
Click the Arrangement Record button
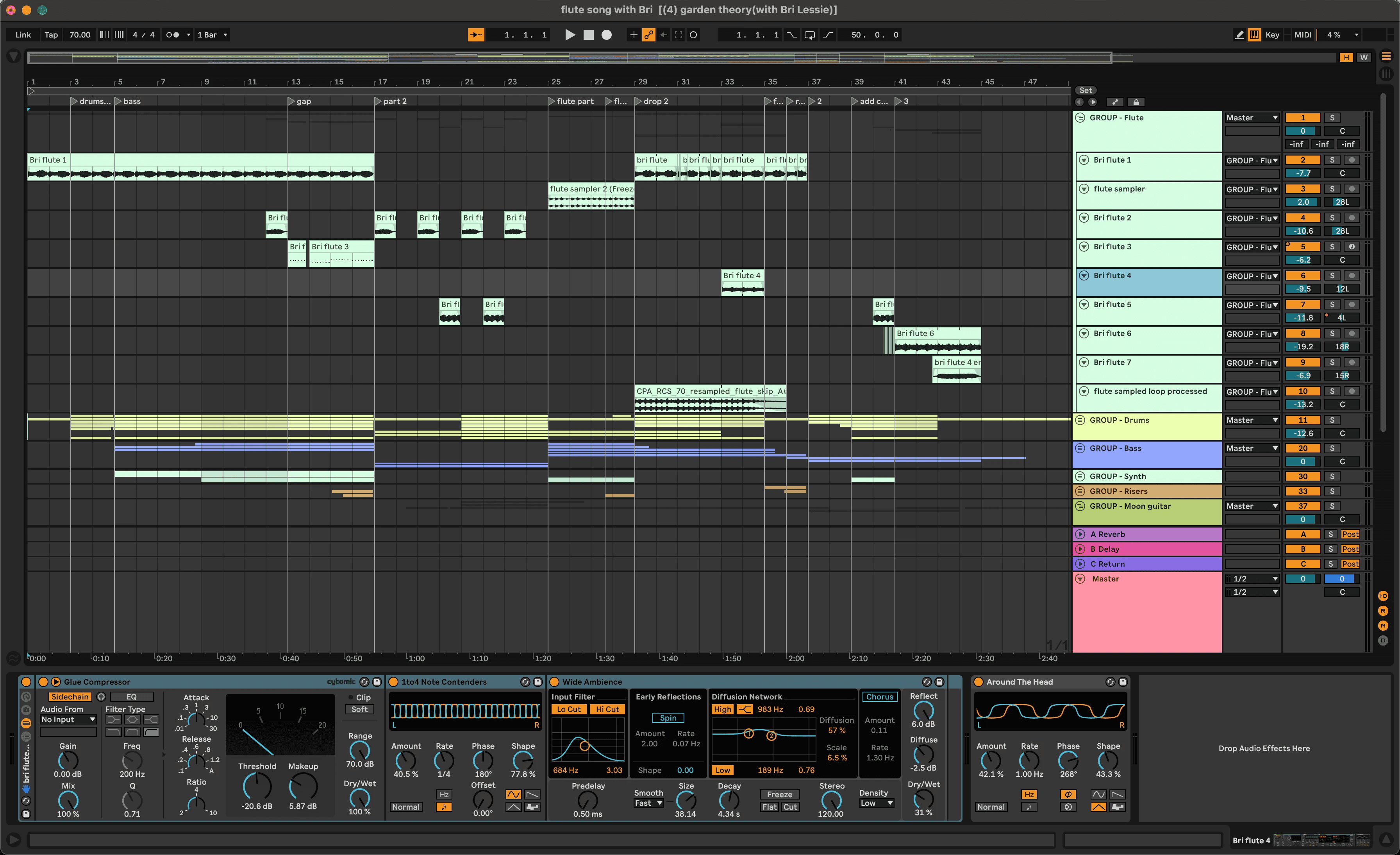coord(607,35)
